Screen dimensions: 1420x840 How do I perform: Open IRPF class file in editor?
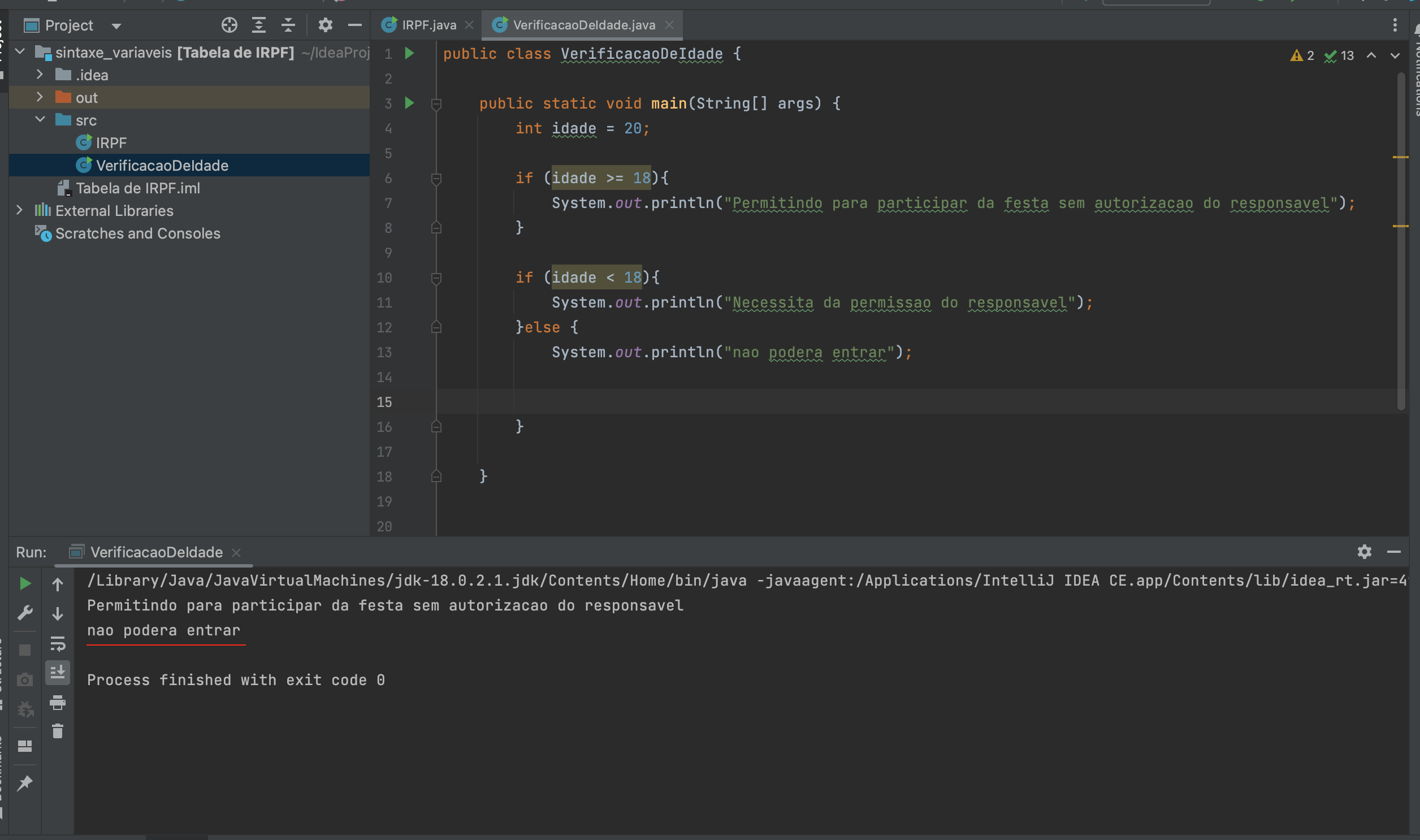pyautogui.click(x=109, y=141)
